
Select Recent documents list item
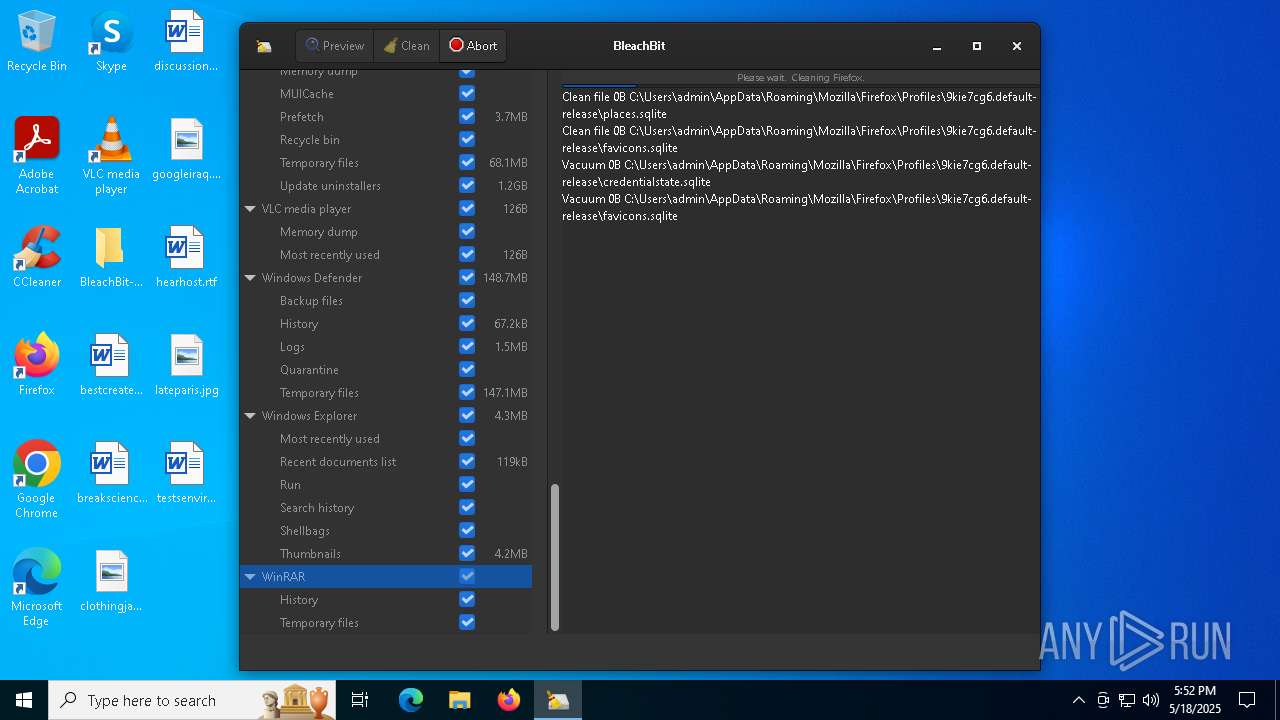(338, 462)
